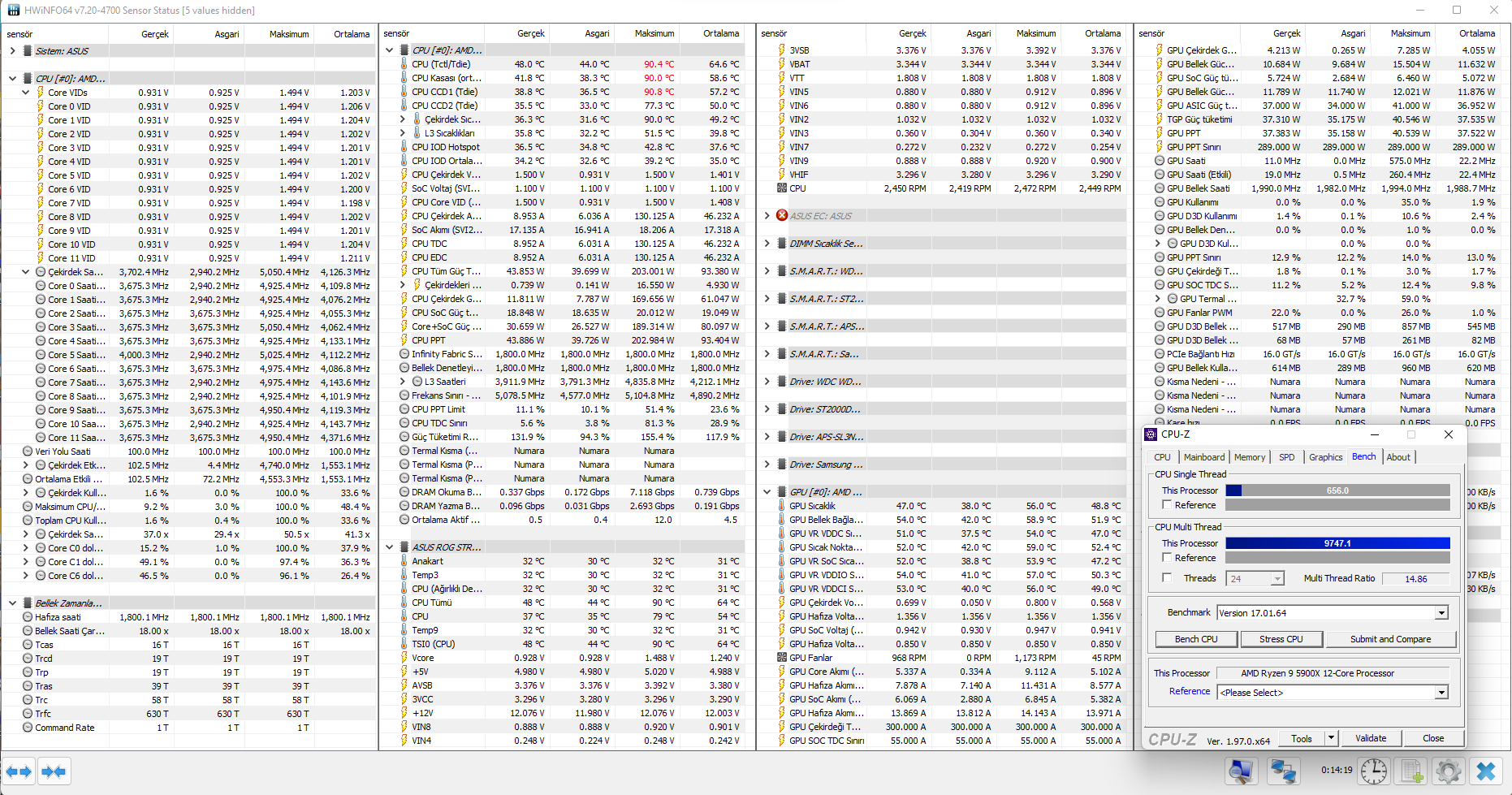Click the AMD Ryzen 9 5900X processor field
Image resolution: width=1512 pixels, height=795 pixels.
(x=1333, y=673)
